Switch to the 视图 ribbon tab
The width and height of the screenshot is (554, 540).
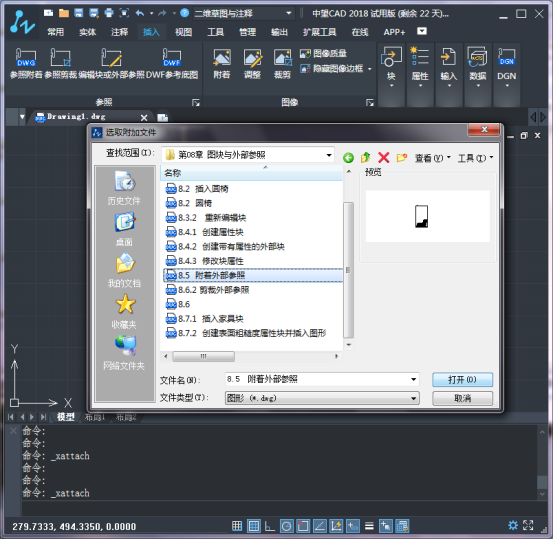[x=183, y=32]
